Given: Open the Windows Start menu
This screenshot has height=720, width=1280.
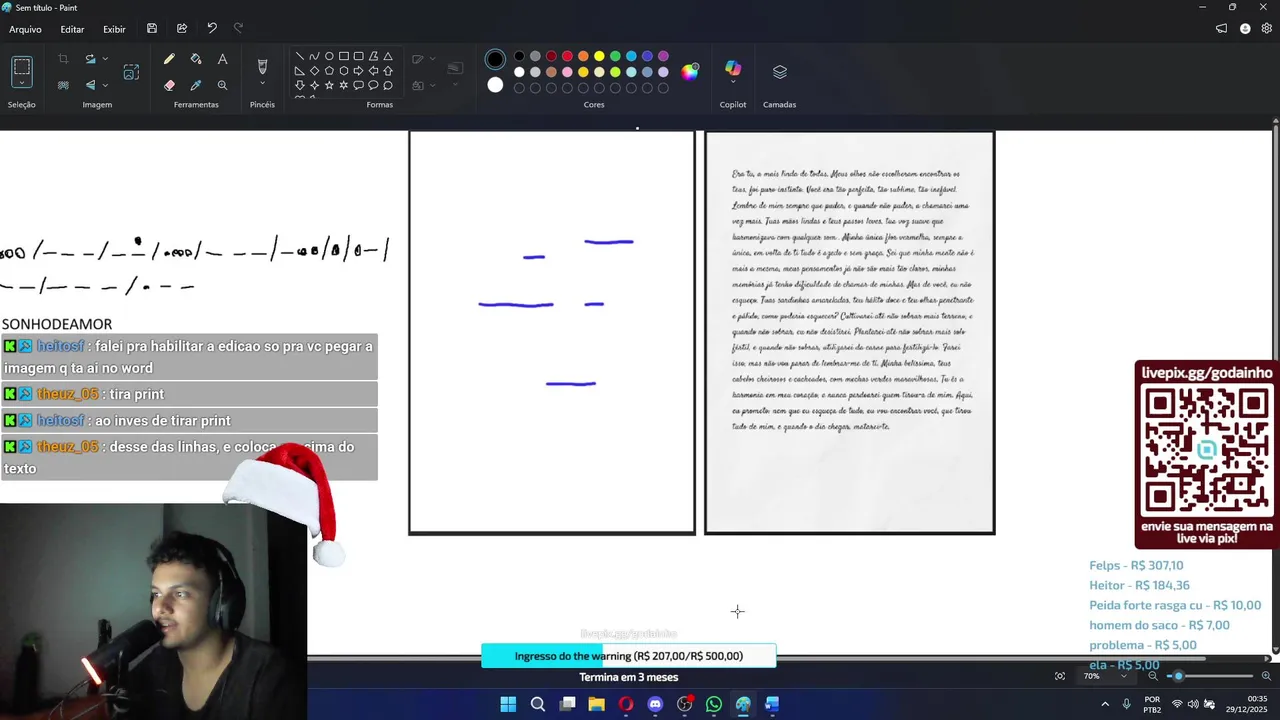Looking at the screenshot, I should point(508,704).
